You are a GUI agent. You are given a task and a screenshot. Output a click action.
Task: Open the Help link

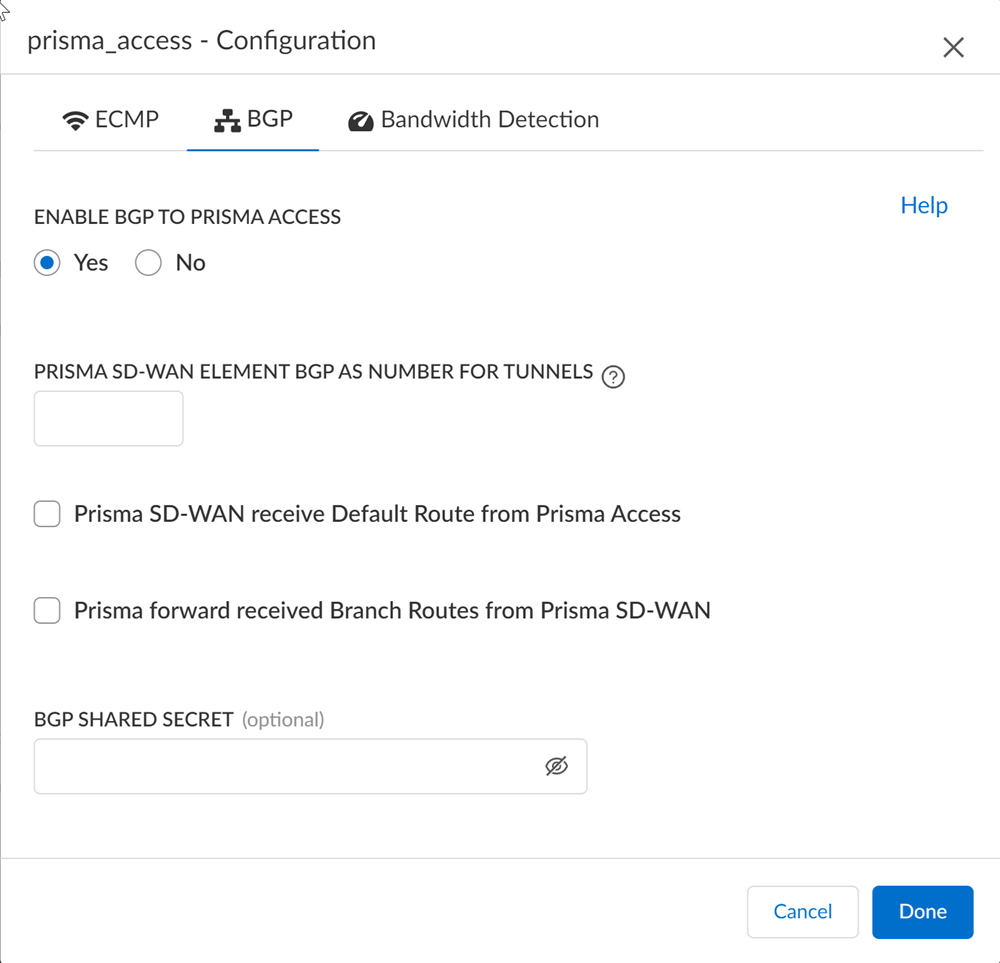pos(924,205)
